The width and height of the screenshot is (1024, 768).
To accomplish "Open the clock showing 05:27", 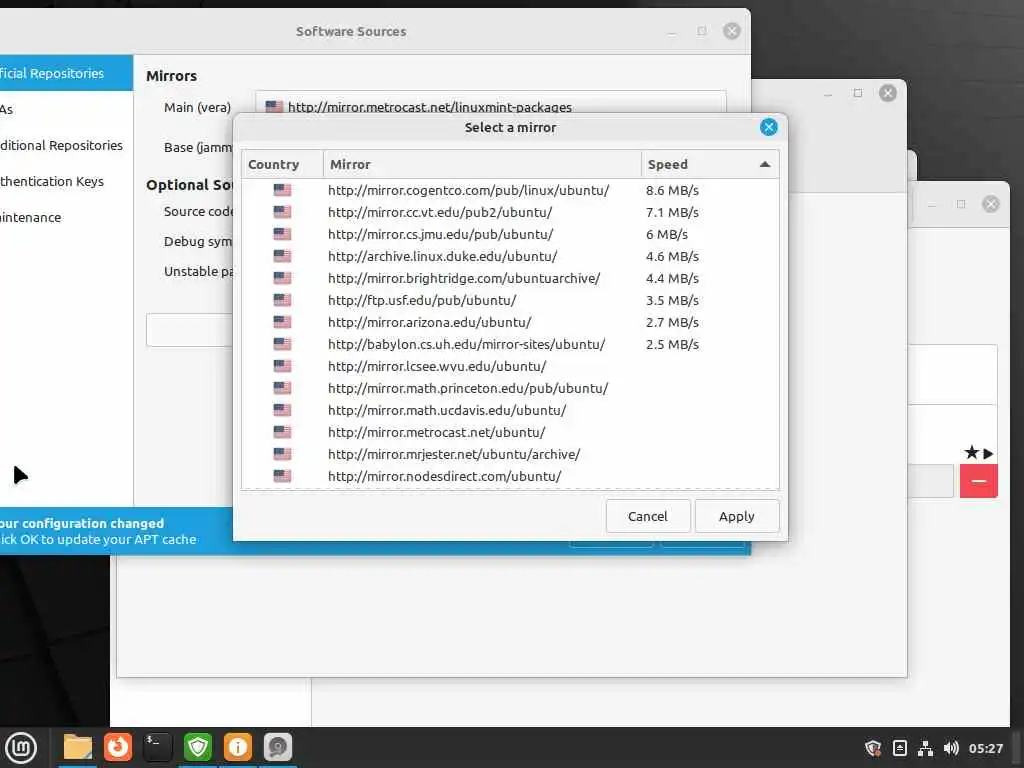I will (x=985, y=748).
